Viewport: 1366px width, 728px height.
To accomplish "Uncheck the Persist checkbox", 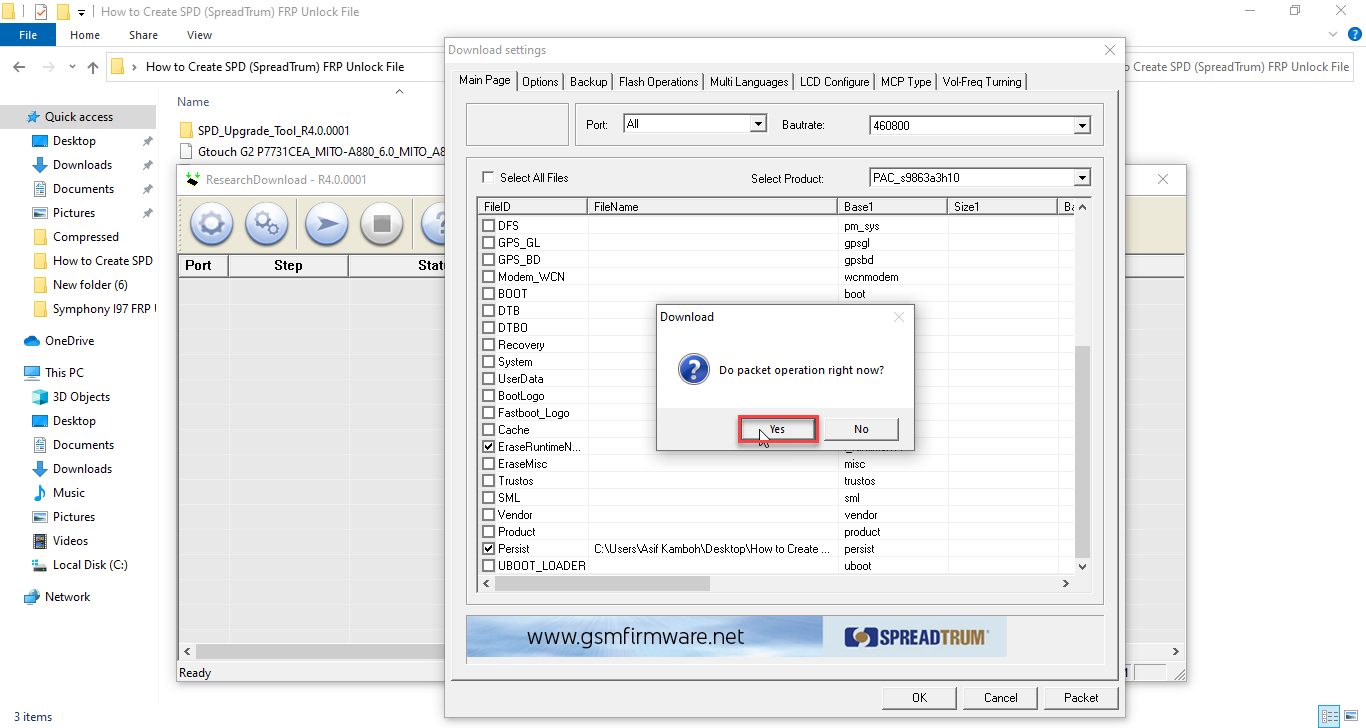I will 489,549.
